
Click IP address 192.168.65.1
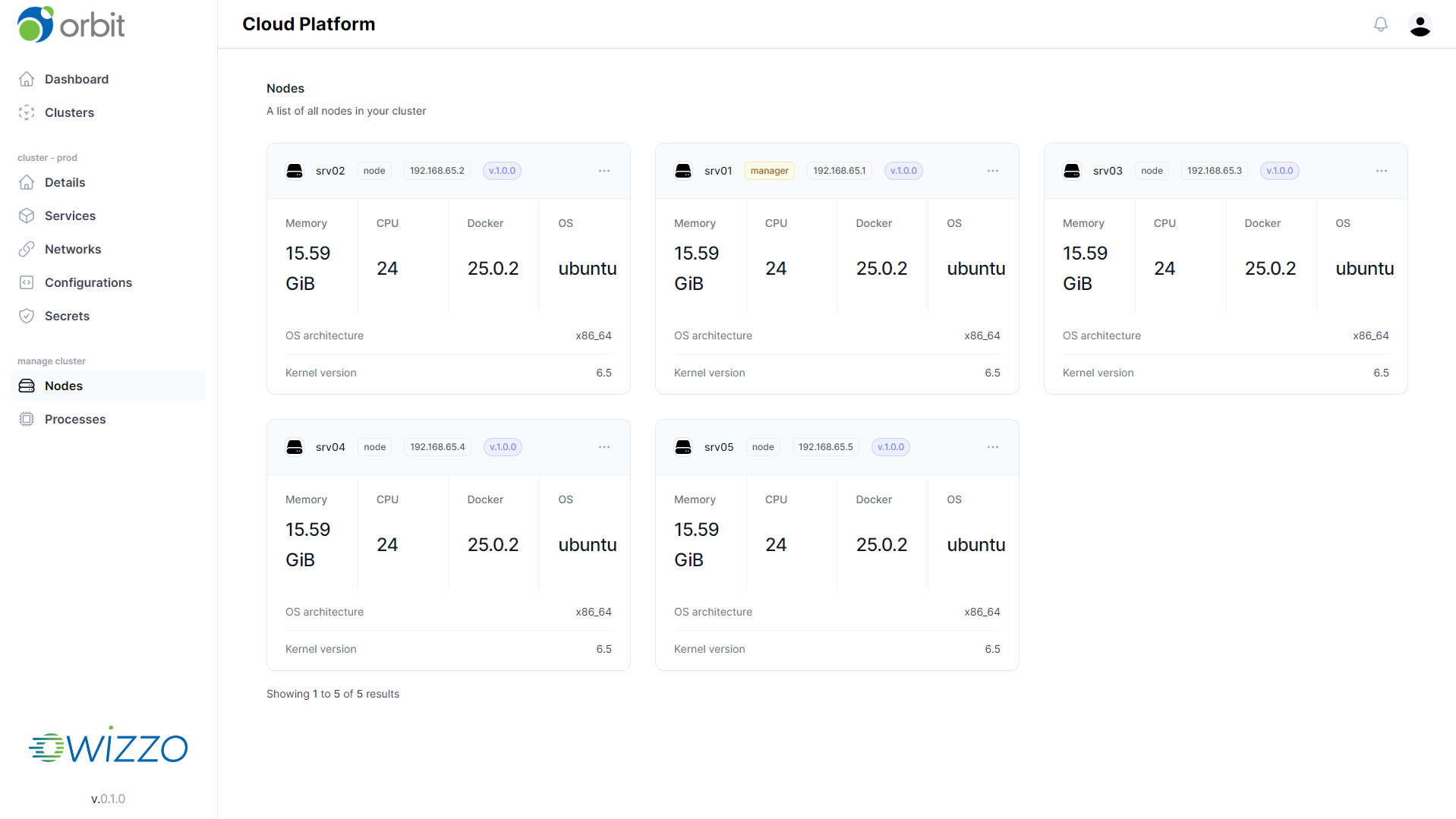pos(840,171)
